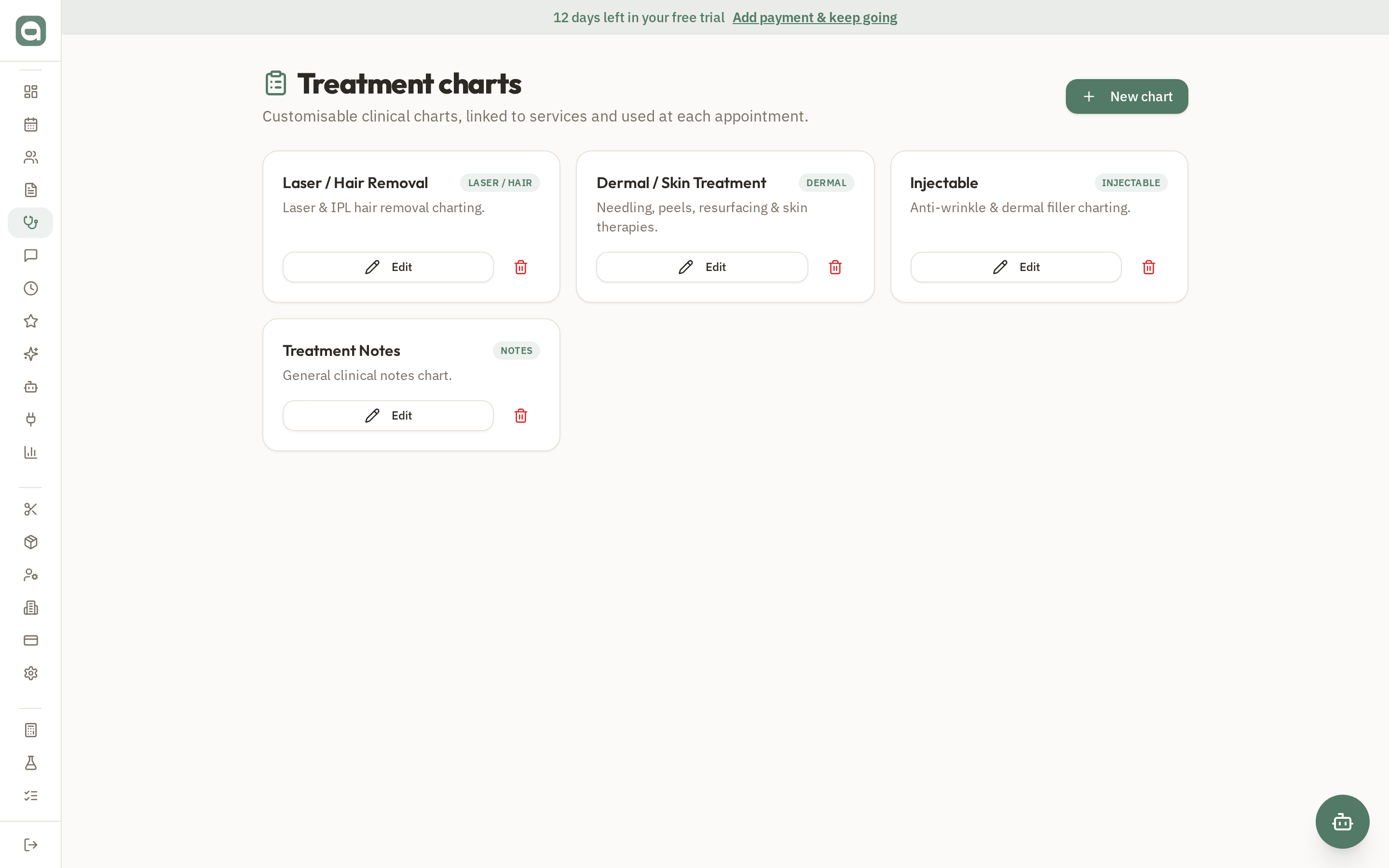Click the New chart button
Image resolution: width=1389 pixels, height=868 pixels.
(1127, 96)
